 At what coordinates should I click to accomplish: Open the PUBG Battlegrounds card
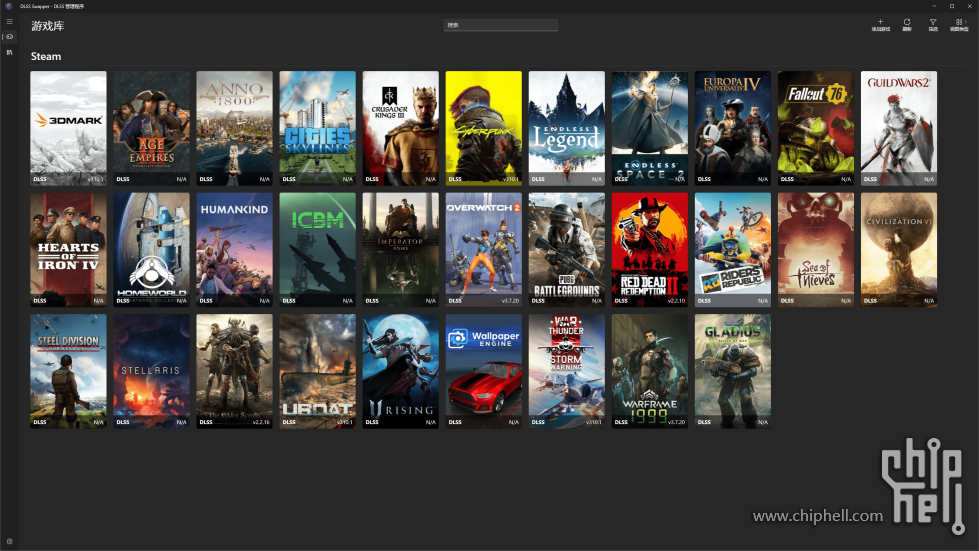tap(566, 250)
